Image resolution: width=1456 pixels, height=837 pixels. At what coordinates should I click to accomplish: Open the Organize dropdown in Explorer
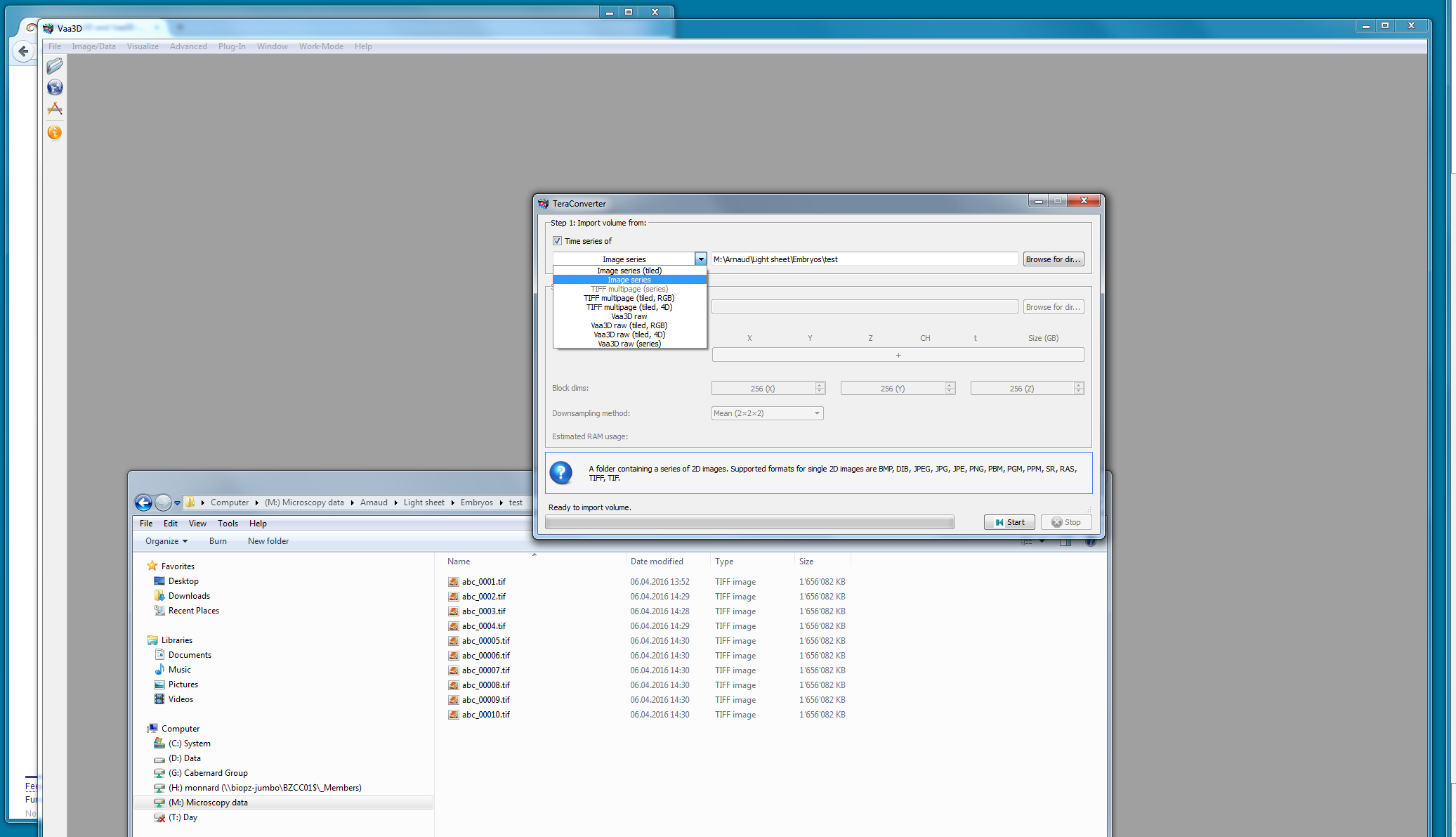[166, 541]
